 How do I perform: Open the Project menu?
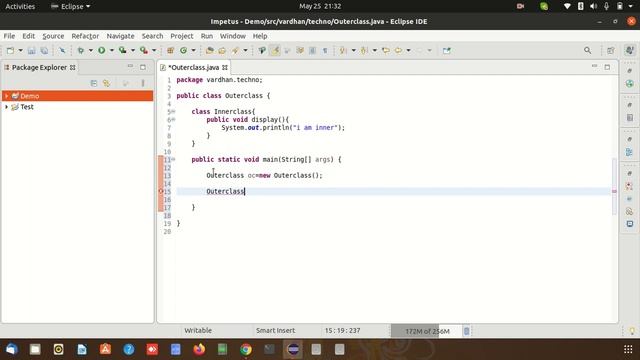tap(182, 36)
